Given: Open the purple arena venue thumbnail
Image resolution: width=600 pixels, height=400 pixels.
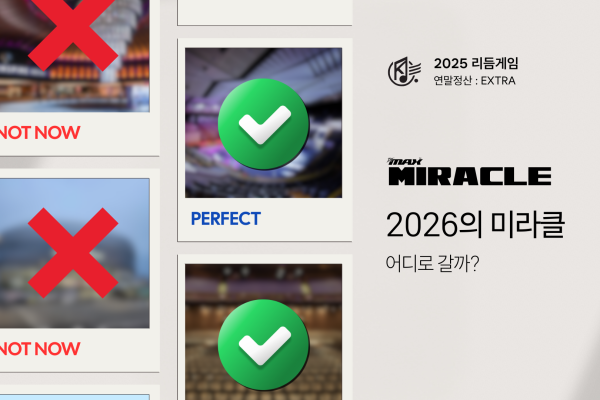Looking at the screenshot, I should (263, 123).
